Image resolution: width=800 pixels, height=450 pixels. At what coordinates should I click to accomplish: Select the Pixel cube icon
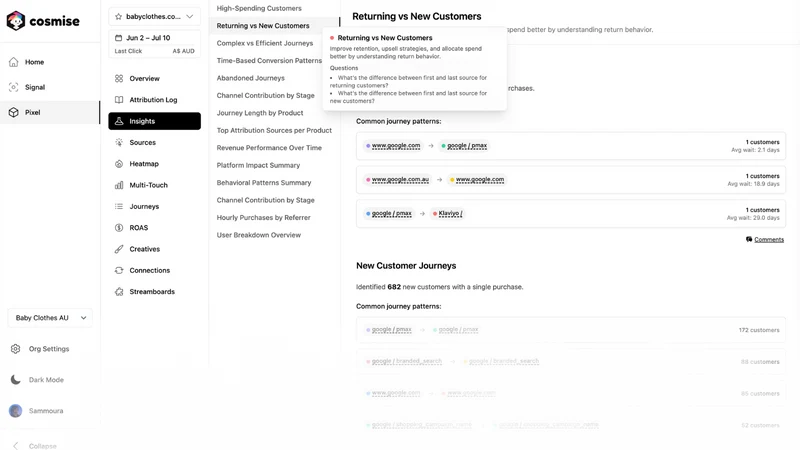click(x=14, y=112)
